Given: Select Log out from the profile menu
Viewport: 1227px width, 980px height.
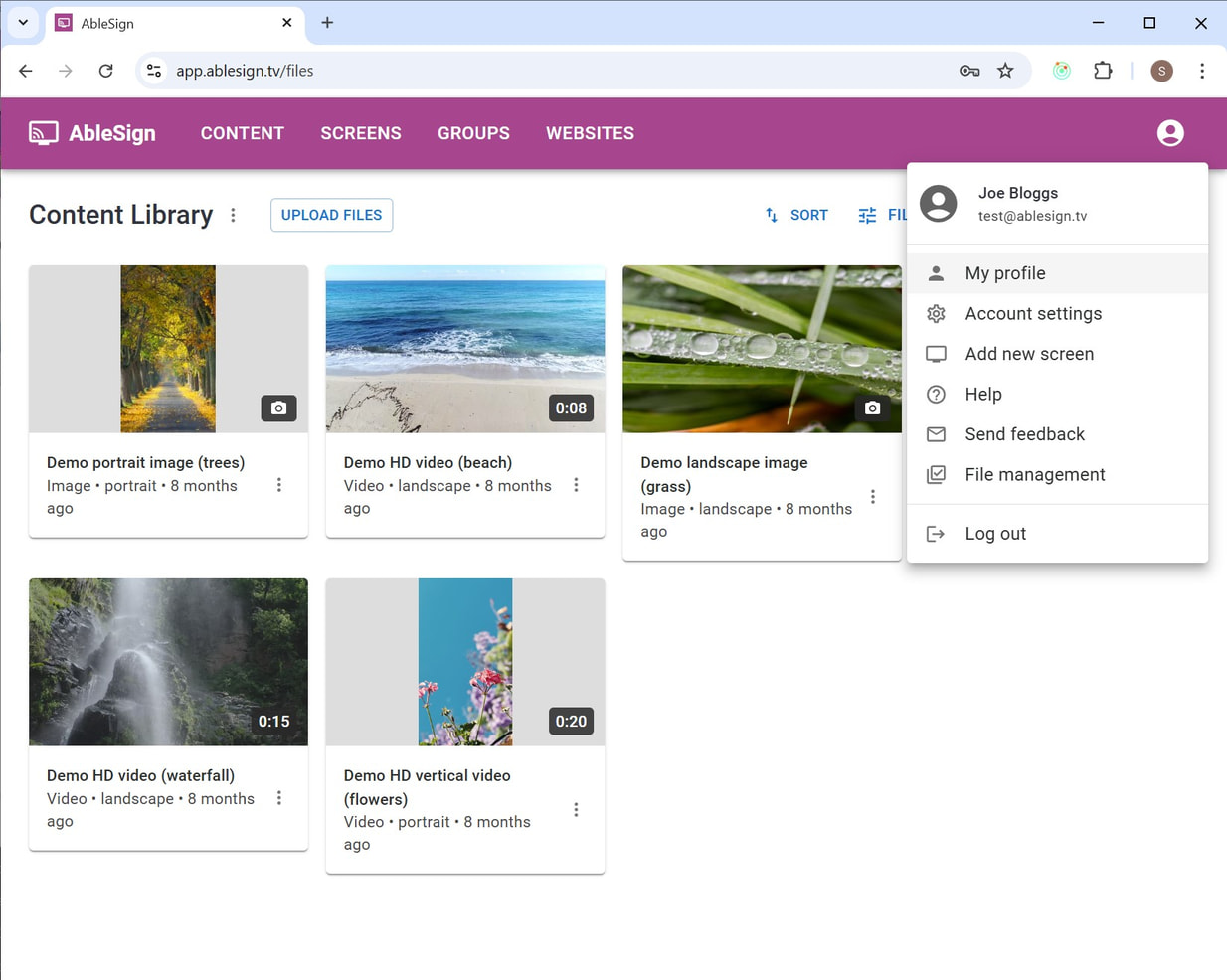Looking at the screenshot, I should click(x=995, y=534).
